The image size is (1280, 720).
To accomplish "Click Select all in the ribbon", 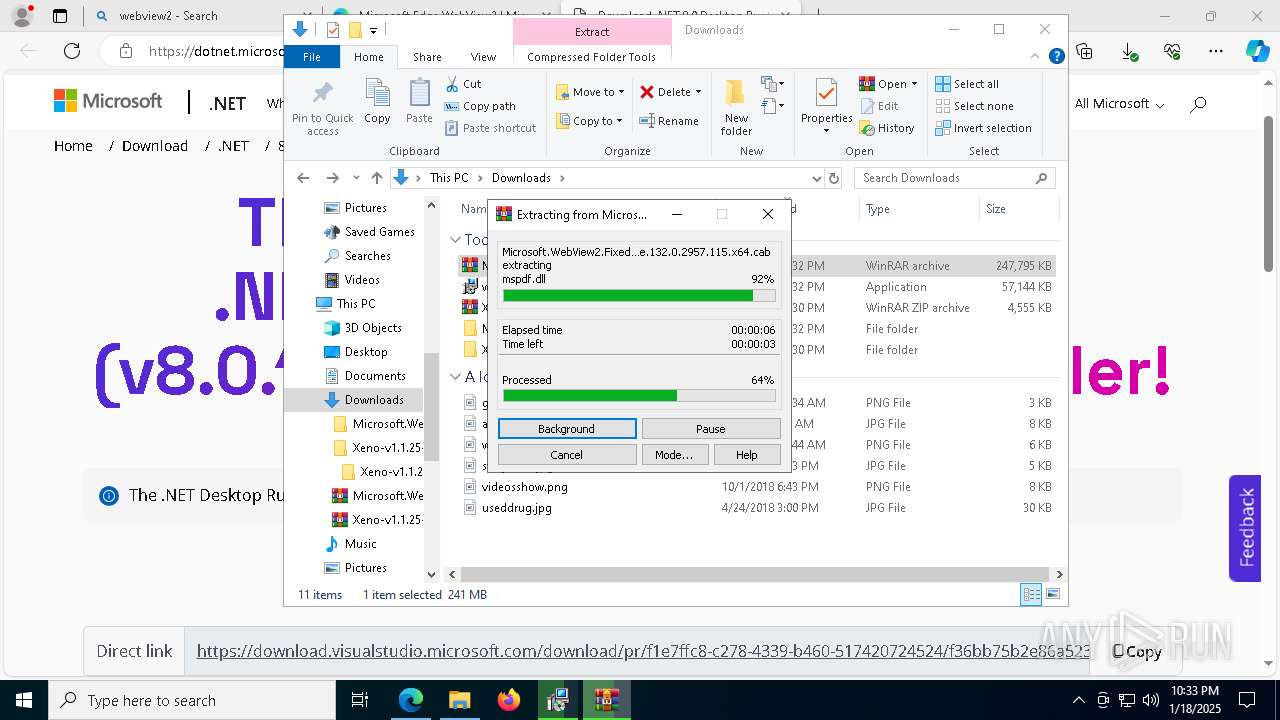I will pyautogui.click(x=967, y=84).
